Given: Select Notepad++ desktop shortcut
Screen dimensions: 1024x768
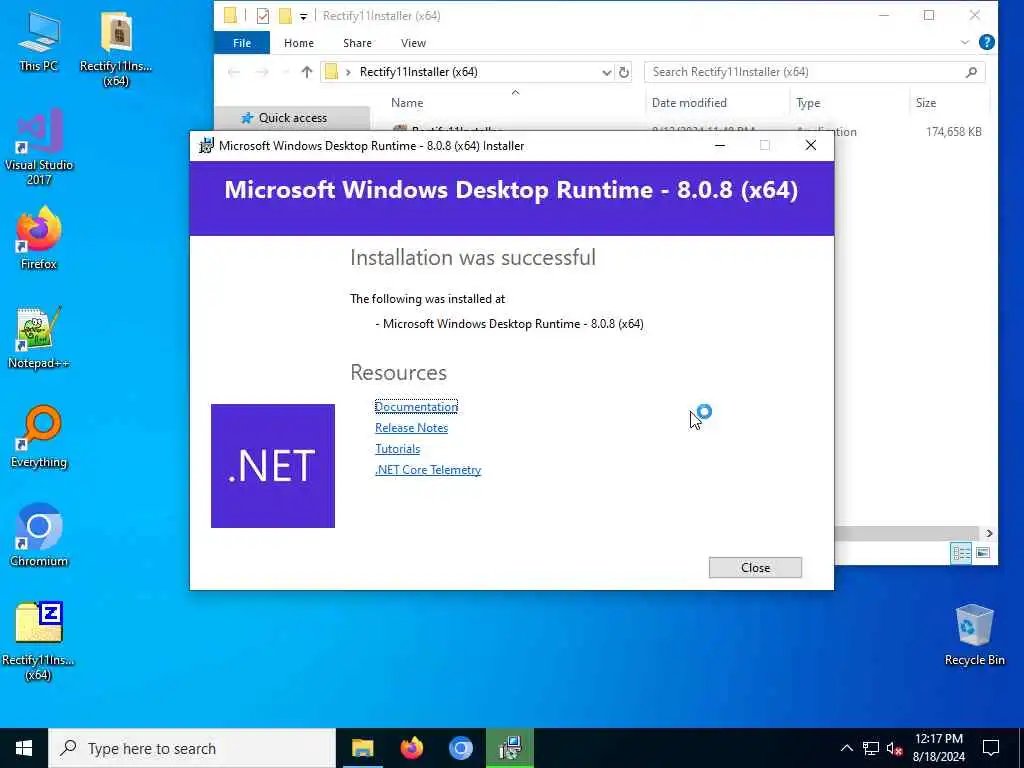Looking at the screenshot, I should [x=39, y=338].
